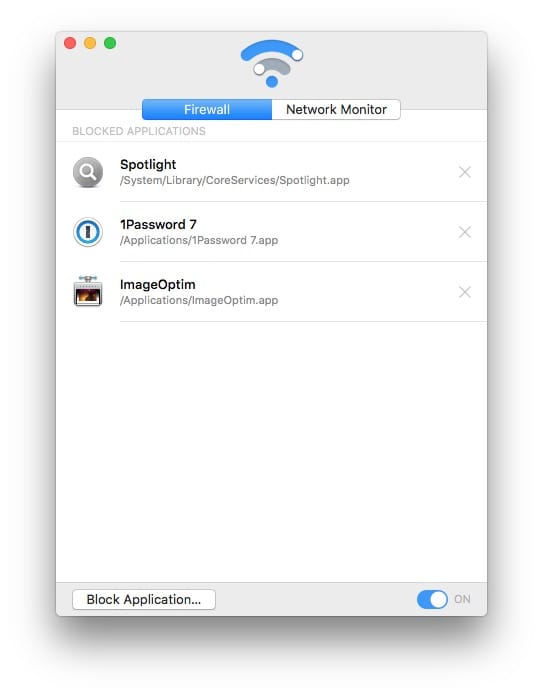Screen dimensions: 543x696
Task: Click the blue Wi-Fi logo icon
Action: coord(272,63)
